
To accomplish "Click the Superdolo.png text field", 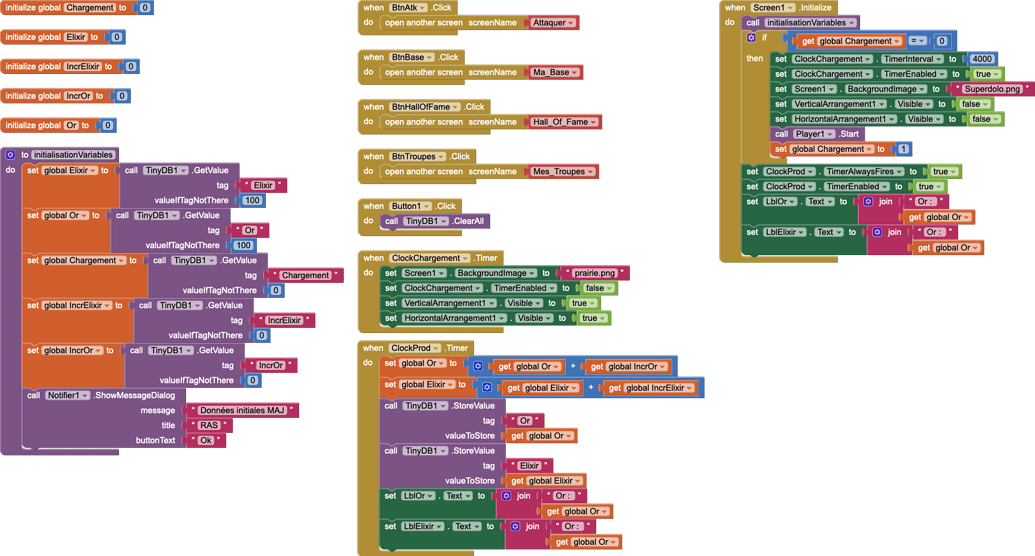I will 992,88.
